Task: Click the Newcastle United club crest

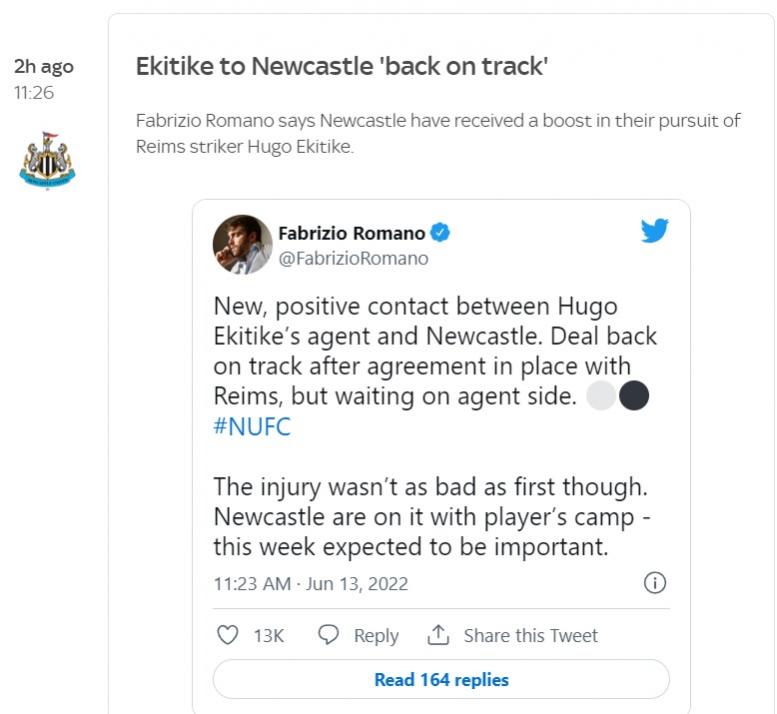Action: tap(47, 160)
